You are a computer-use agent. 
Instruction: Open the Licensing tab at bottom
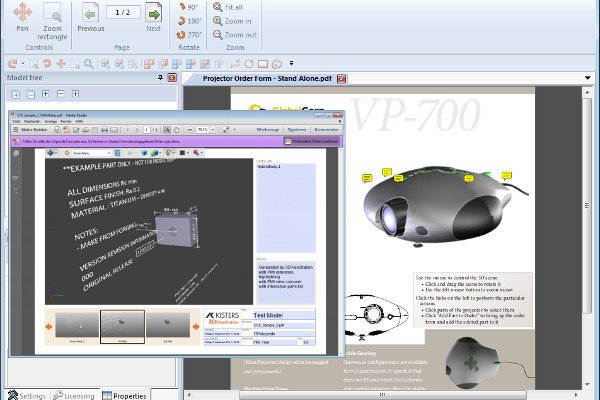(x=73, y=395)
